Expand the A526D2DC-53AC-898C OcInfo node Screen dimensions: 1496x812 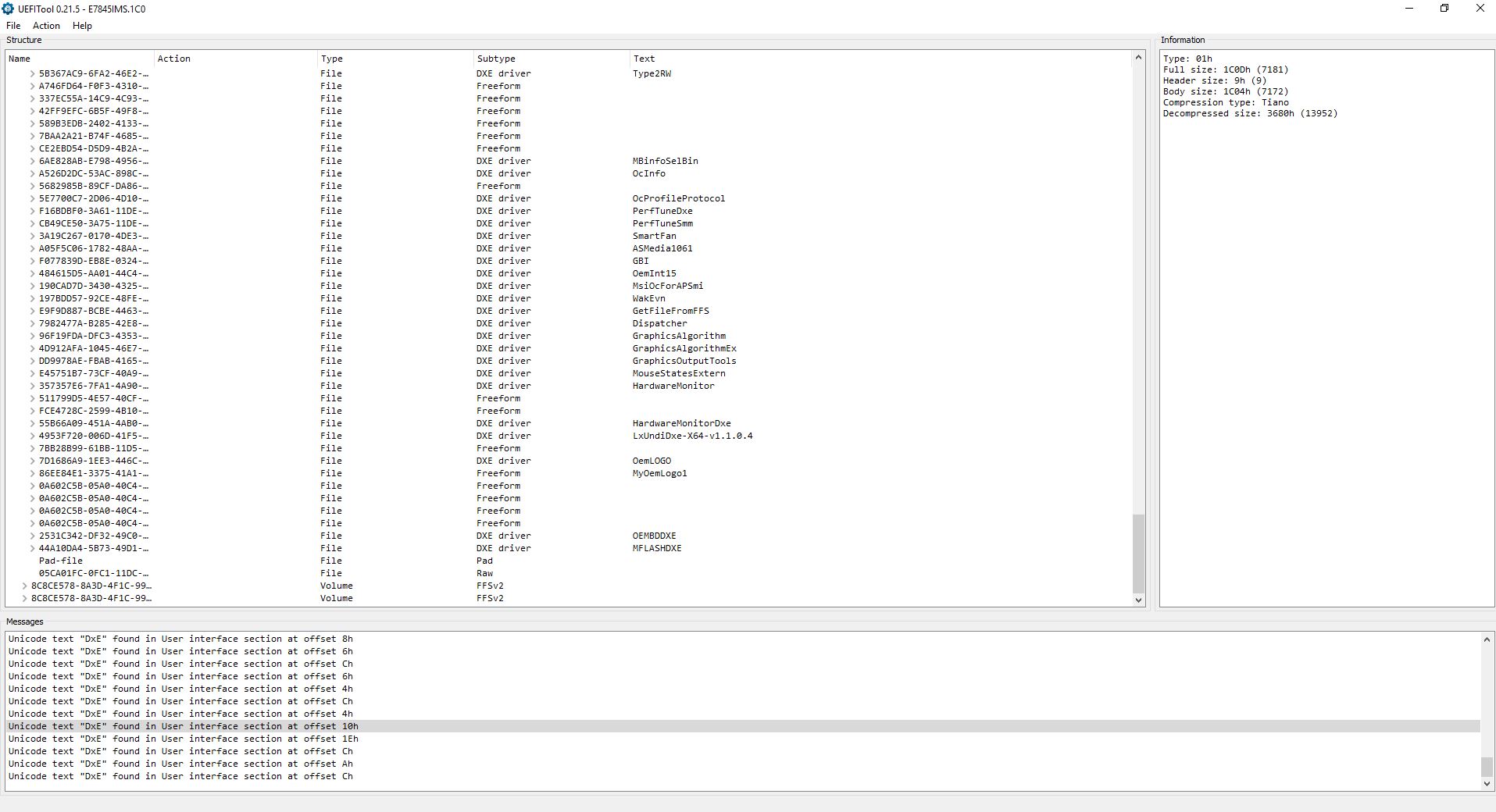click(32, 173)
